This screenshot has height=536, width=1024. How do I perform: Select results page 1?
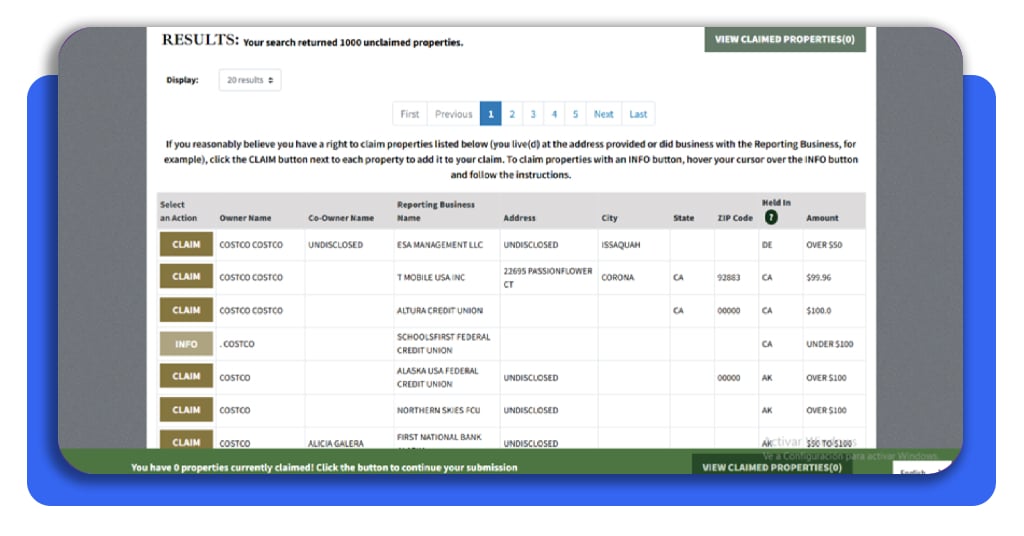click(x=490, y=114)
